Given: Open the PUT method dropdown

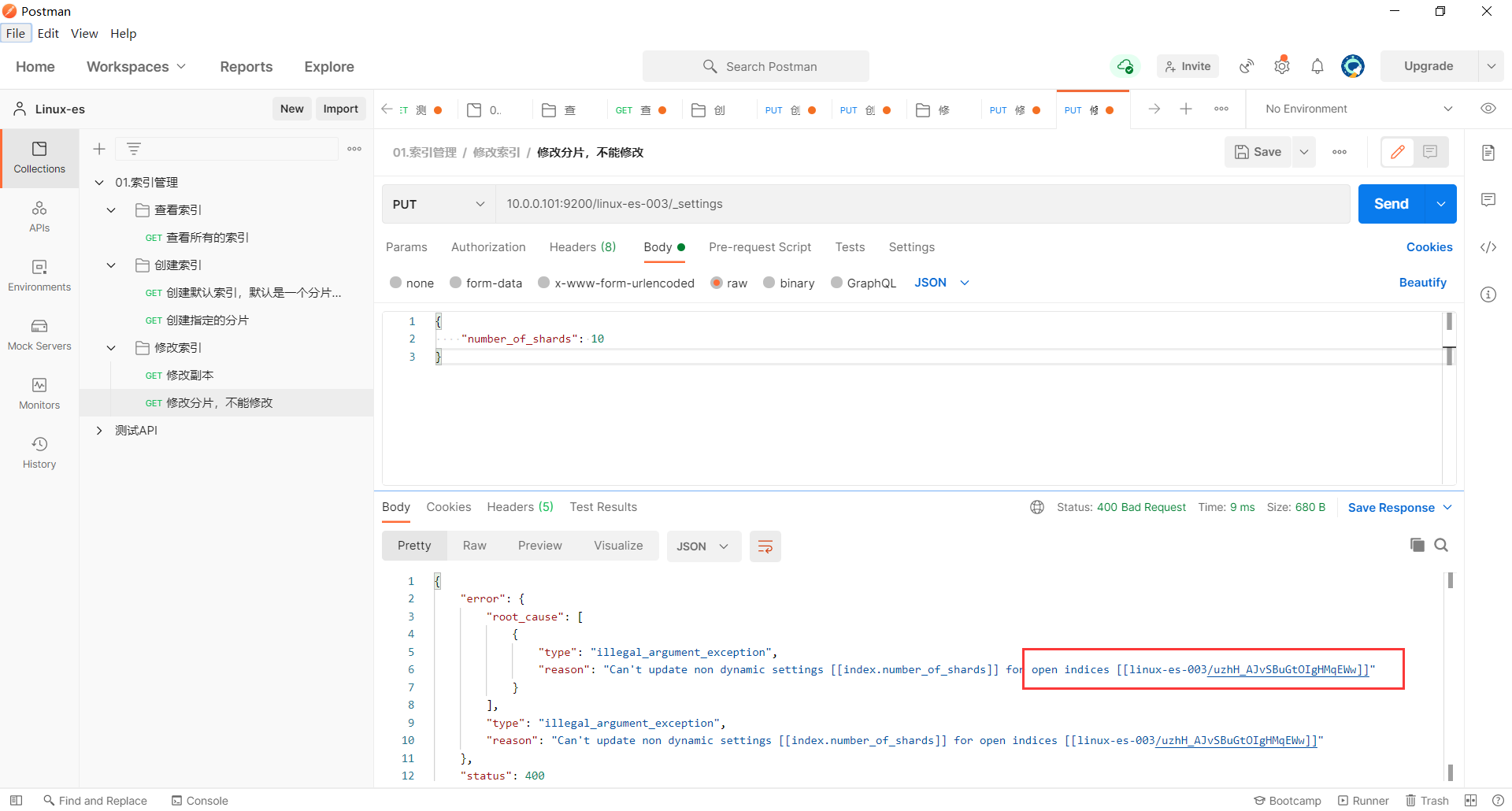Looking at the screenshot, I should [x=439, y=204].
